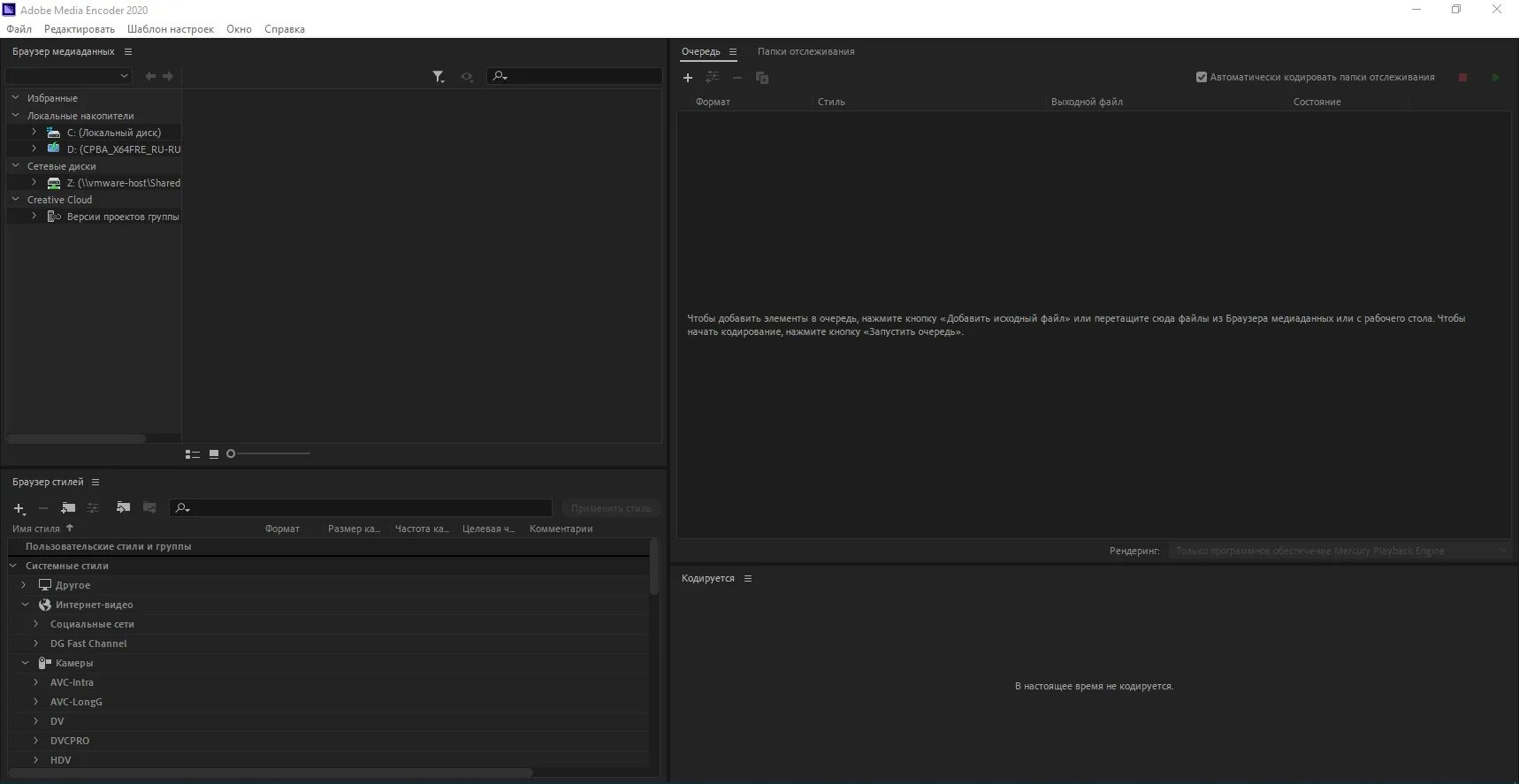Screen dimensions: 1519x784
Task: Open the Encoding panel menu icon
Action: point(748,579)
